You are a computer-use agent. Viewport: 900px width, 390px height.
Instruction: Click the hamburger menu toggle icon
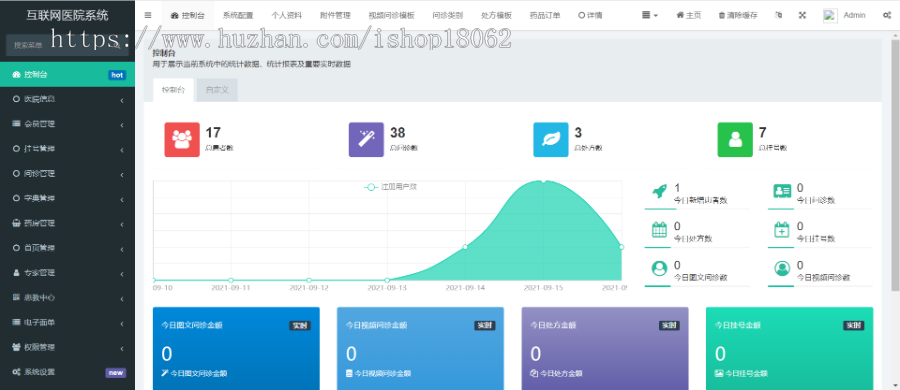pos(148,16)
